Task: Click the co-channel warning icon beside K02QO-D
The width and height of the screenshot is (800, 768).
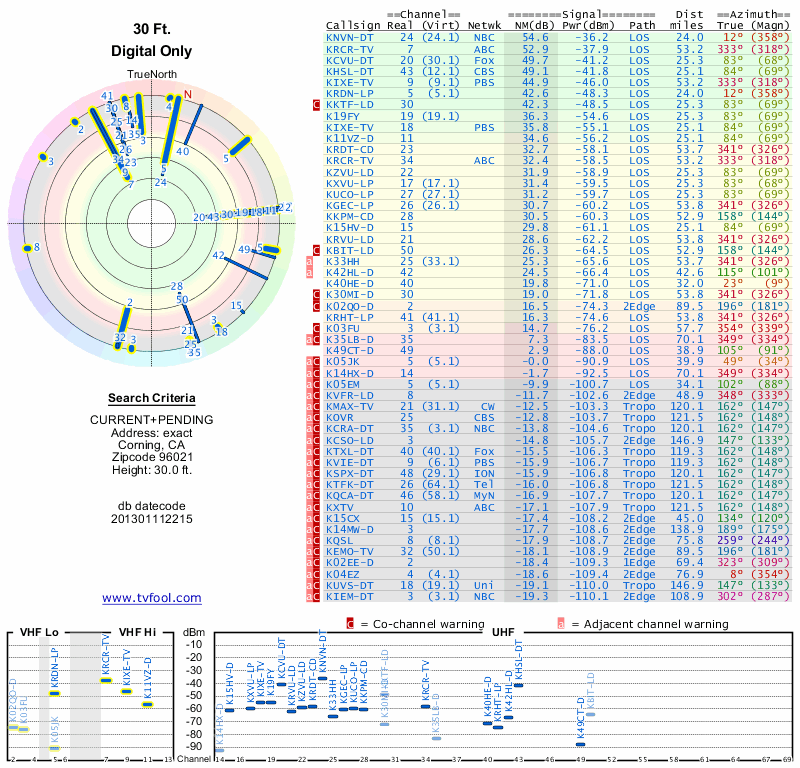Action: click(316, 306)
